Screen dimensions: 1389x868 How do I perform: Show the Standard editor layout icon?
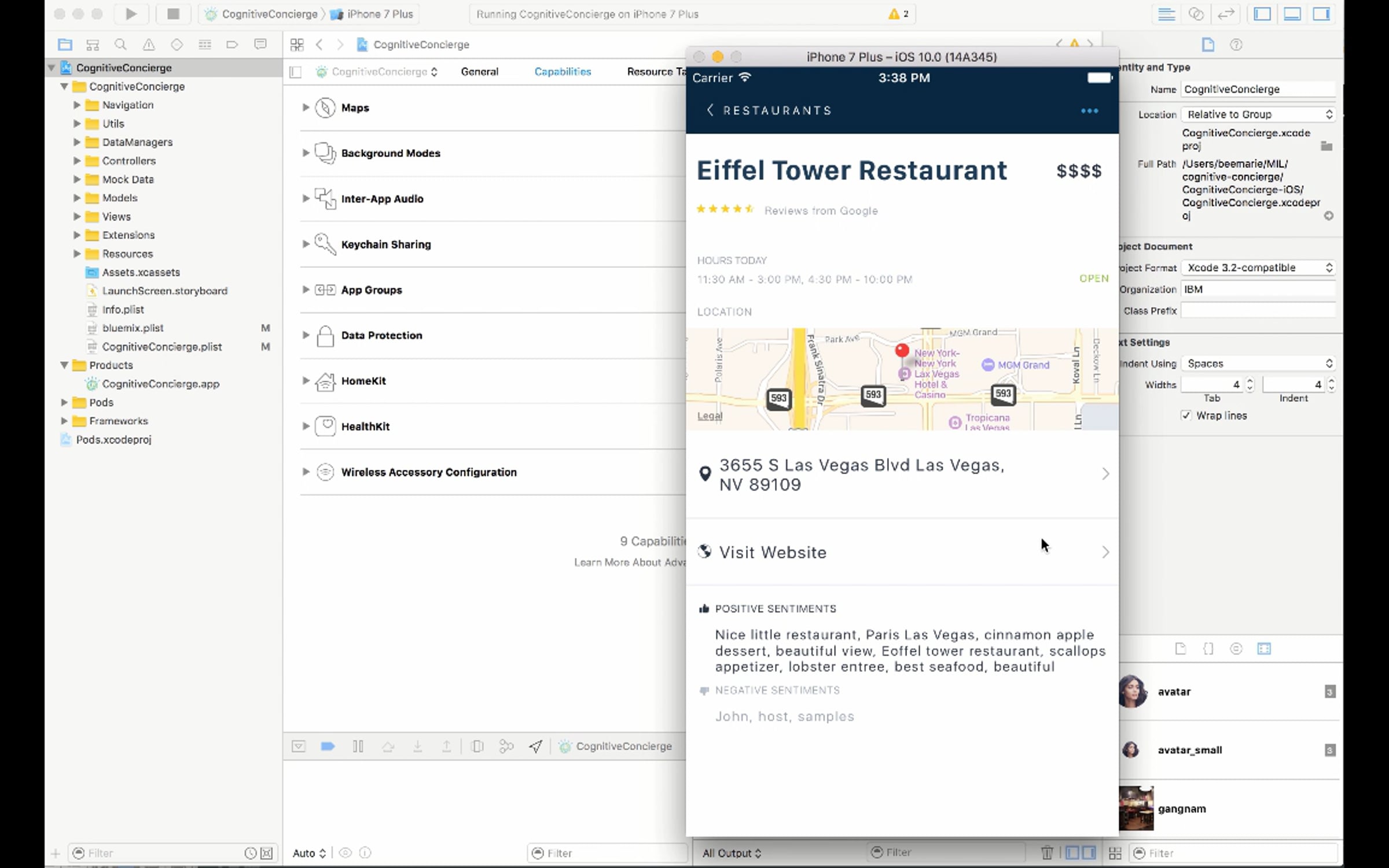pos(1167,14)
